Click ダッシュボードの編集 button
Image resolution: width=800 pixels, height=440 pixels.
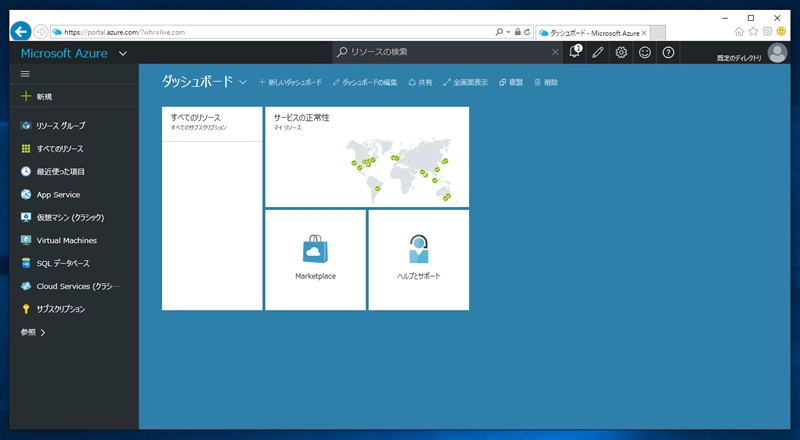pos(365,82)
